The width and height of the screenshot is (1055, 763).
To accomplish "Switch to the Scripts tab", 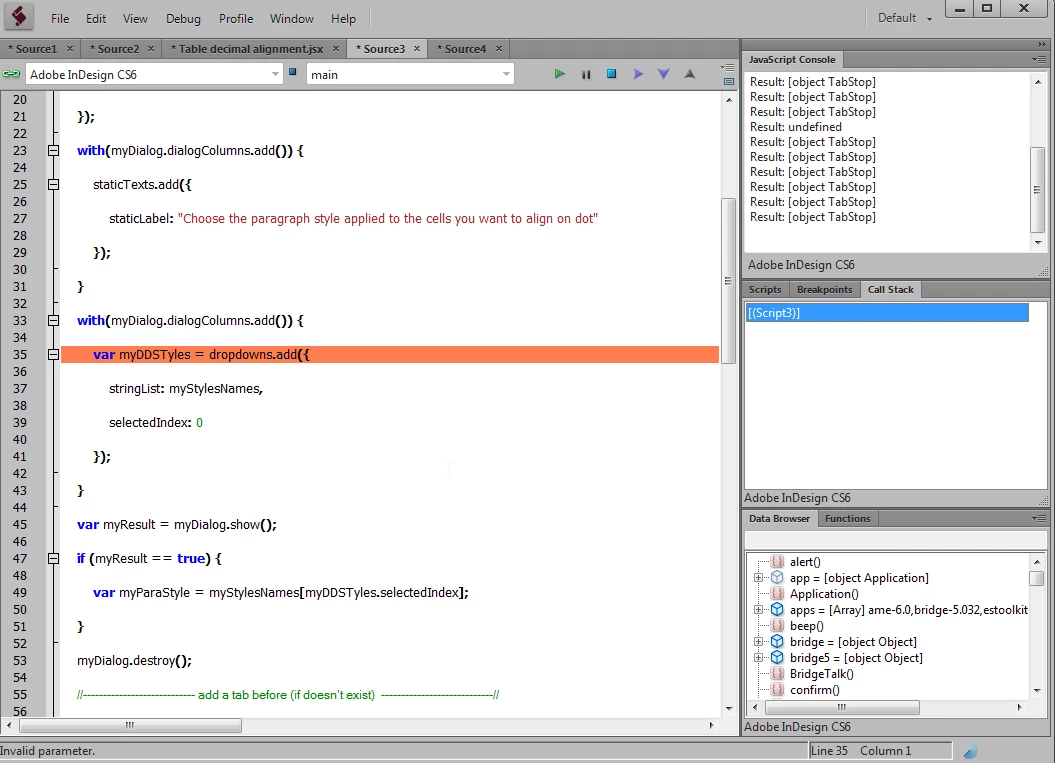I will click(765, 289).
